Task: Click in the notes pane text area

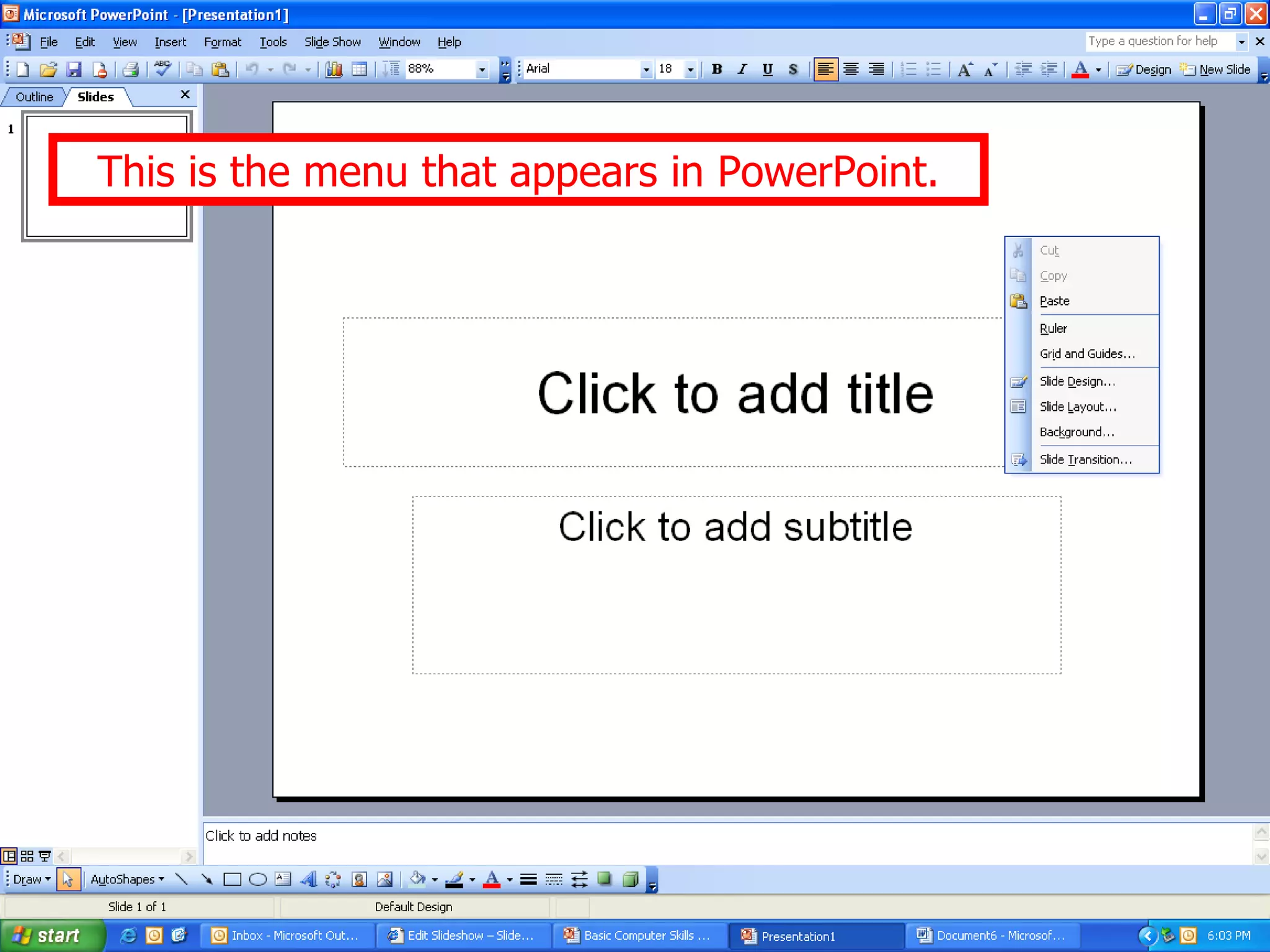Action: coord(727,843)
